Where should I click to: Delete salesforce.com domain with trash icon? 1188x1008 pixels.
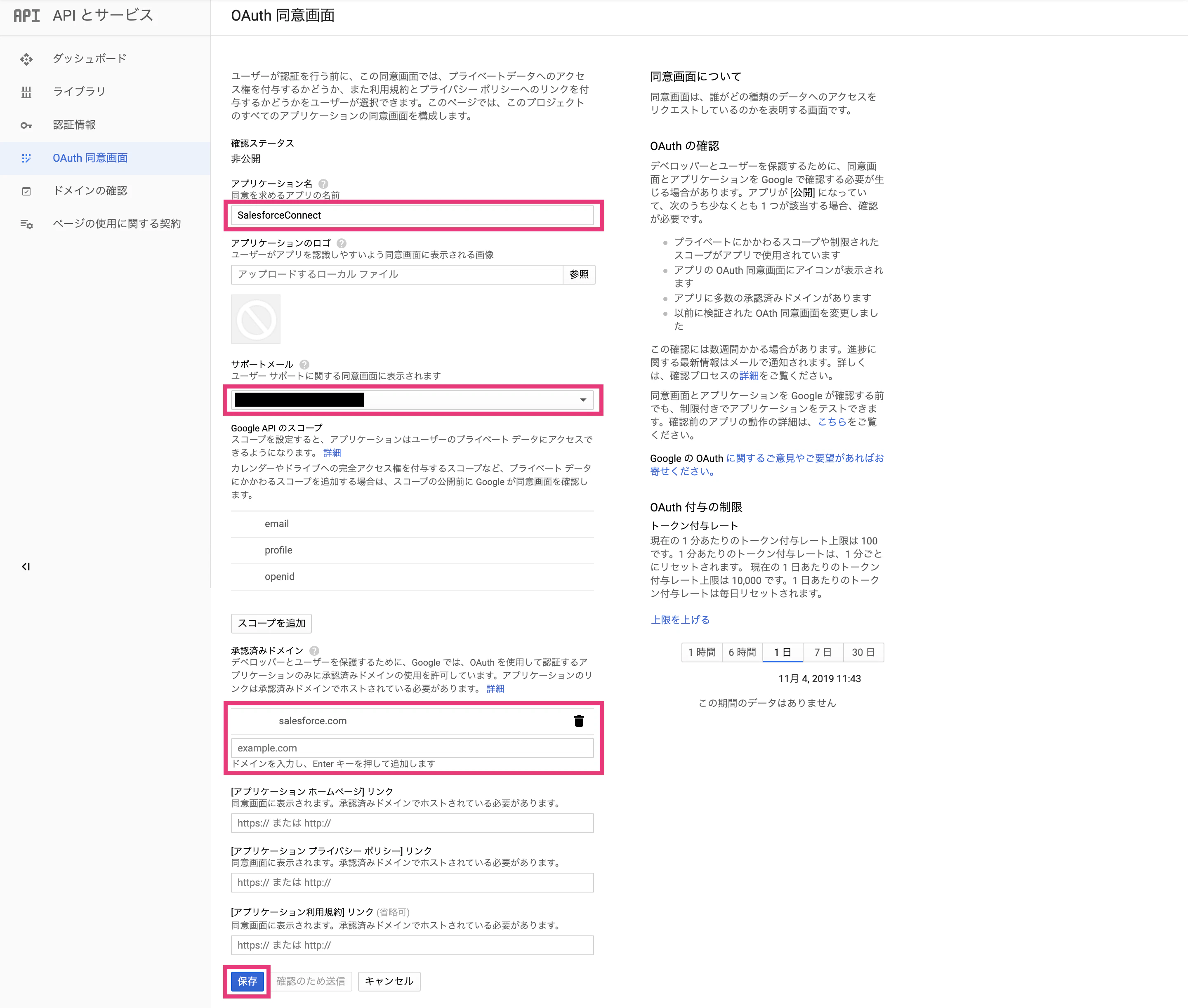[579, 721]
